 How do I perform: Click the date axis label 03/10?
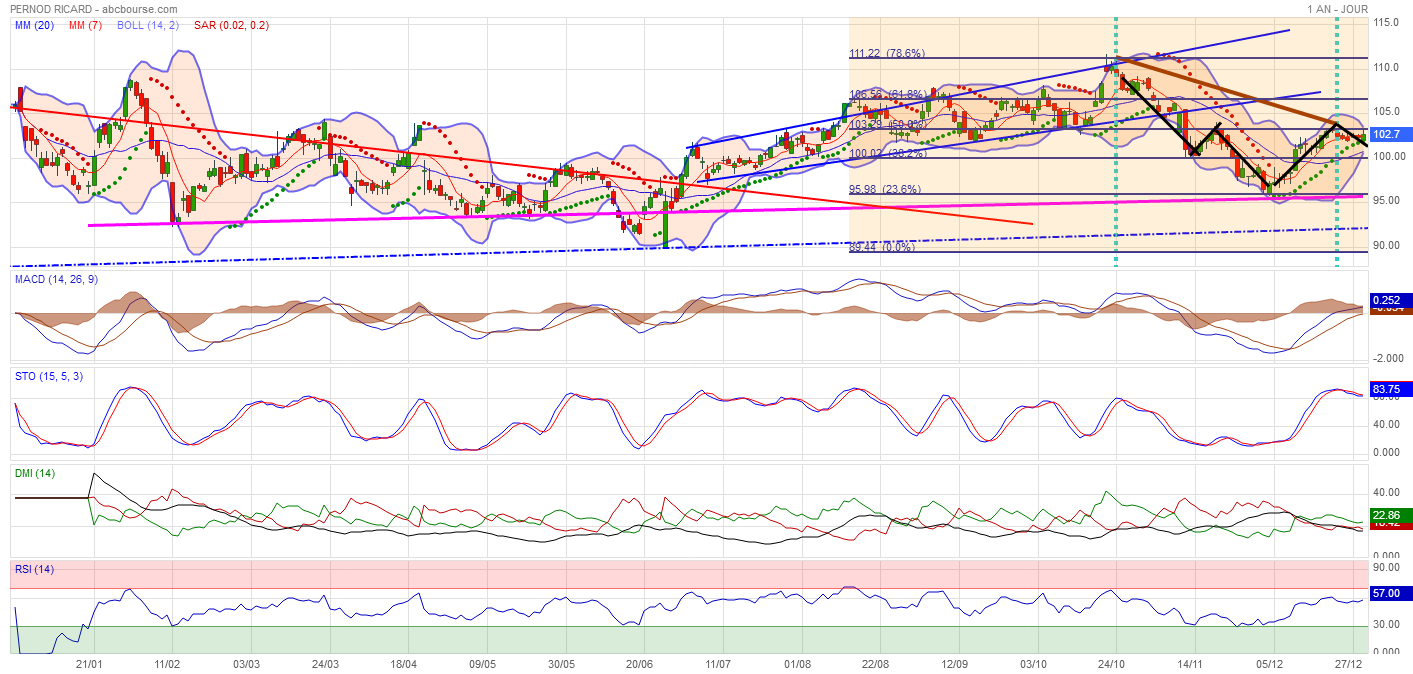pos(1034,663)
